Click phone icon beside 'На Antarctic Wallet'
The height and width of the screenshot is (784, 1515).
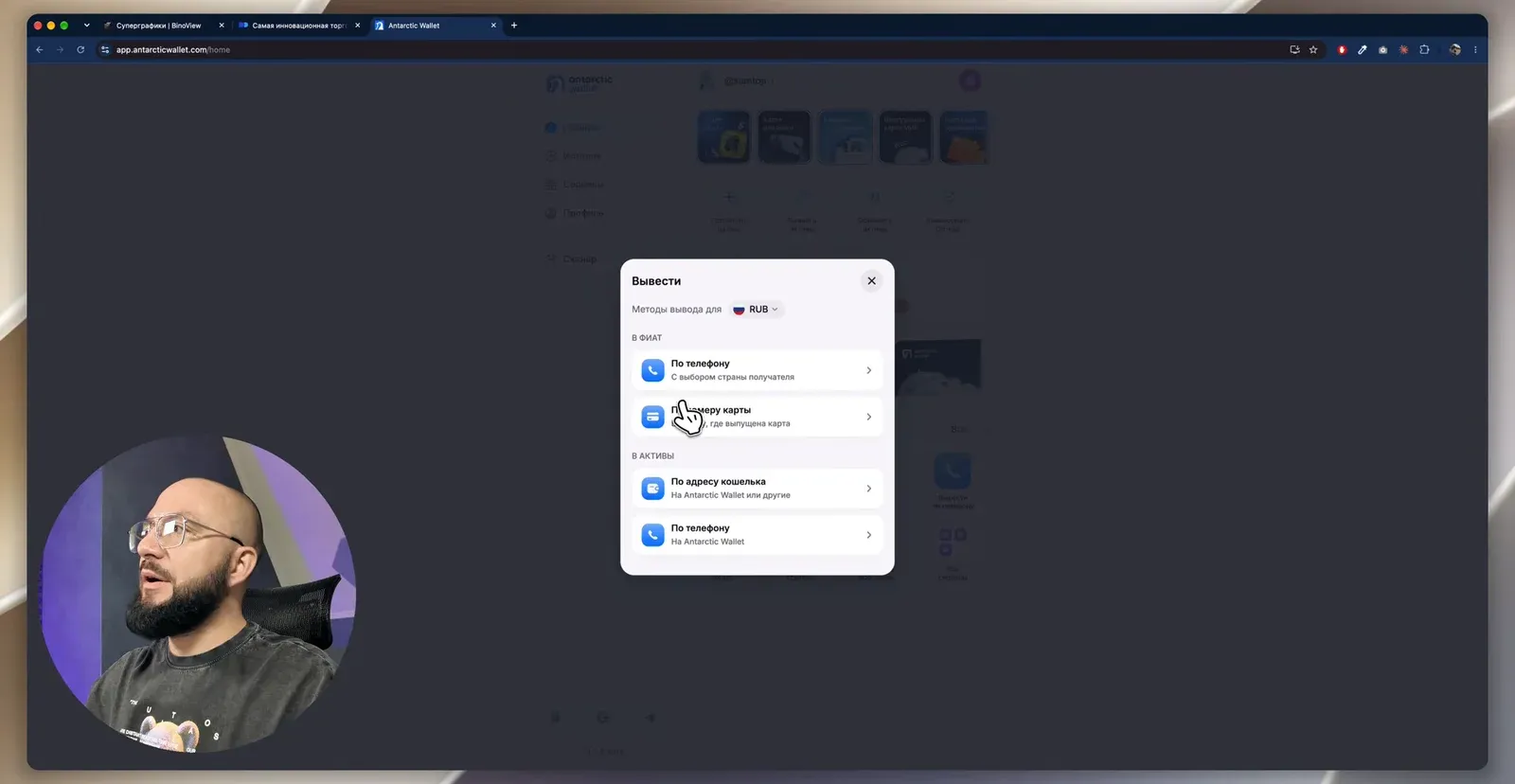coord(652,535)
